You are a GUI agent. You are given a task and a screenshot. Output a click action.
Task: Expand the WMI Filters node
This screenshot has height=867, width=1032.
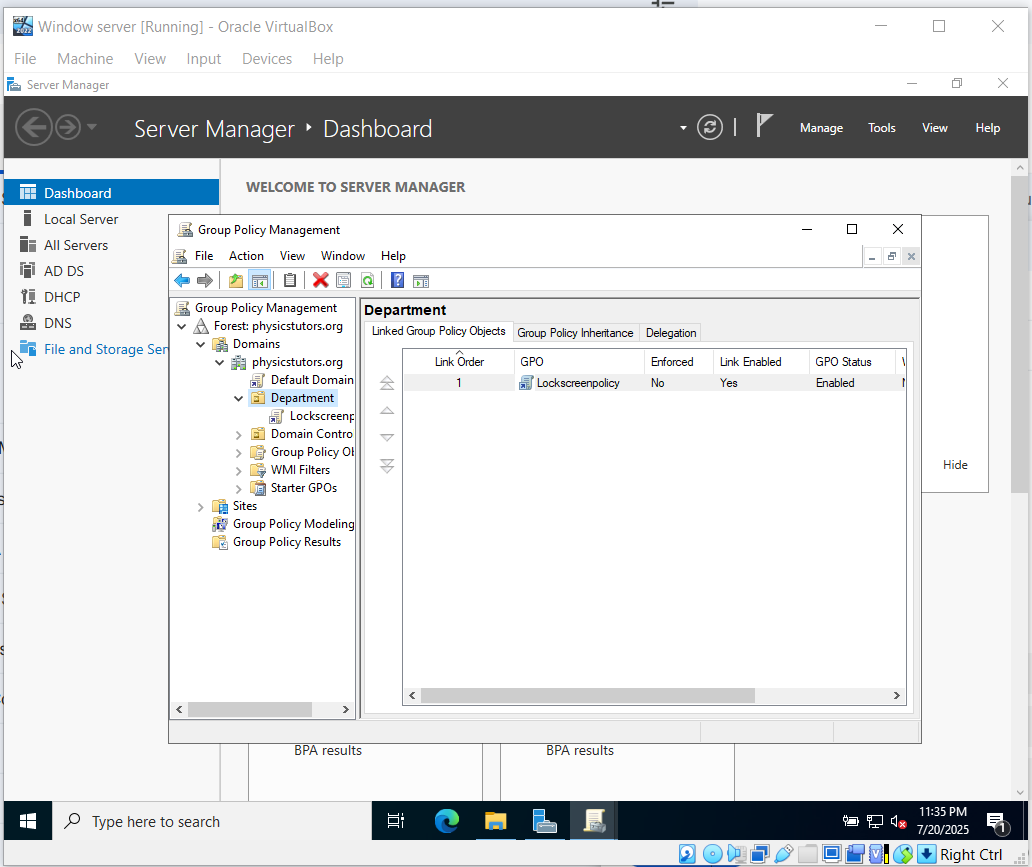click(x=239, y=470)
